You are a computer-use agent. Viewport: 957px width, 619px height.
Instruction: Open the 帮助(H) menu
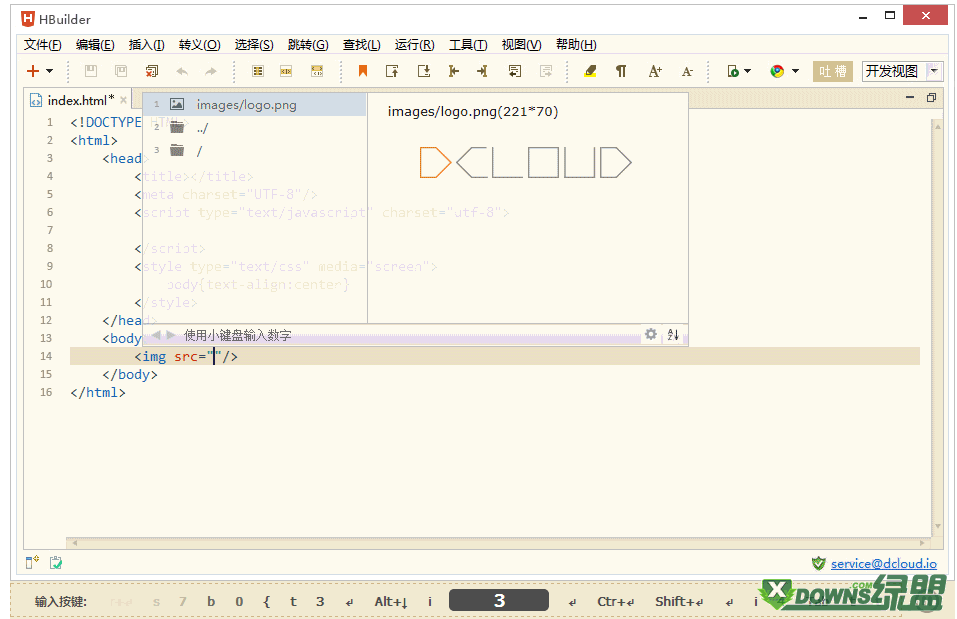click(x=576, y=45)
